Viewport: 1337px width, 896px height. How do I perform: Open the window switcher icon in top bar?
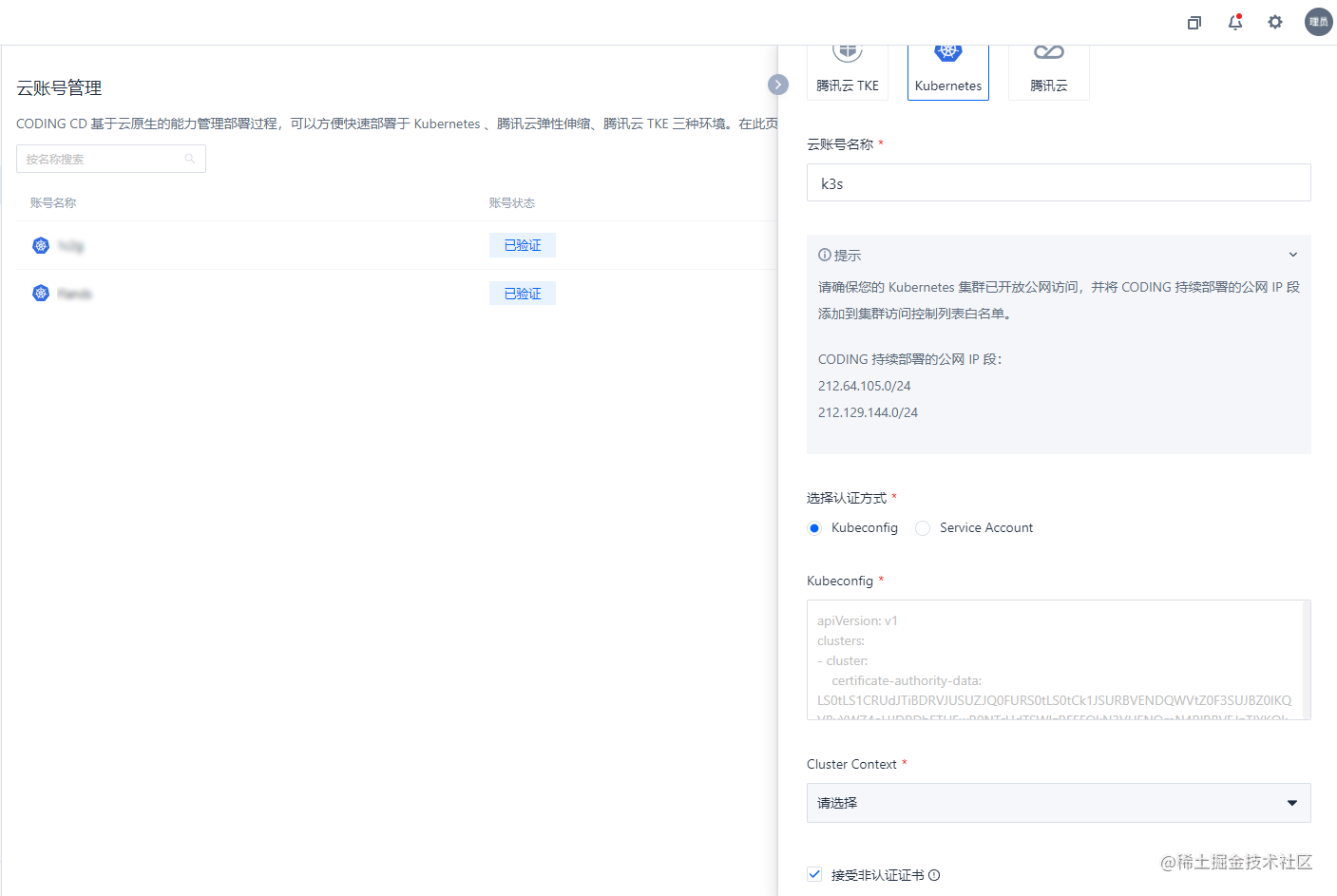pos(1194,22)
